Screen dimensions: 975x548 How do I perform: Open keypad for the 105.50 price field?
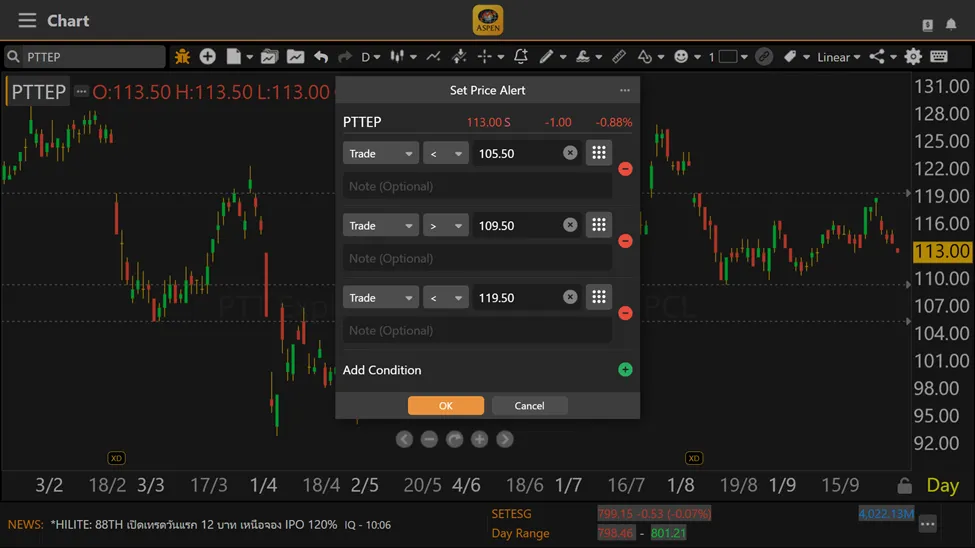click(x=598, y=153)
